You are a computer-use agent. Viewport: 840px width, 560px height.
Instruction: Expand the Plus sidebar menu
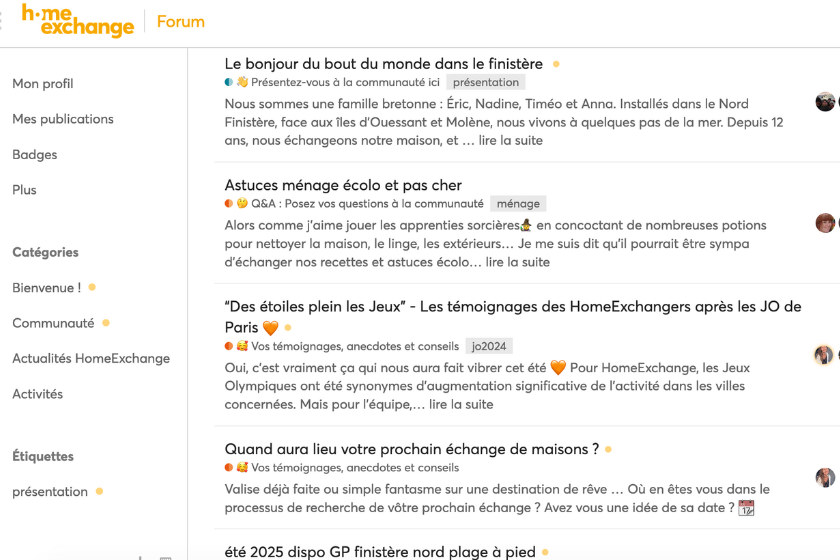click(x=24, y=190)
